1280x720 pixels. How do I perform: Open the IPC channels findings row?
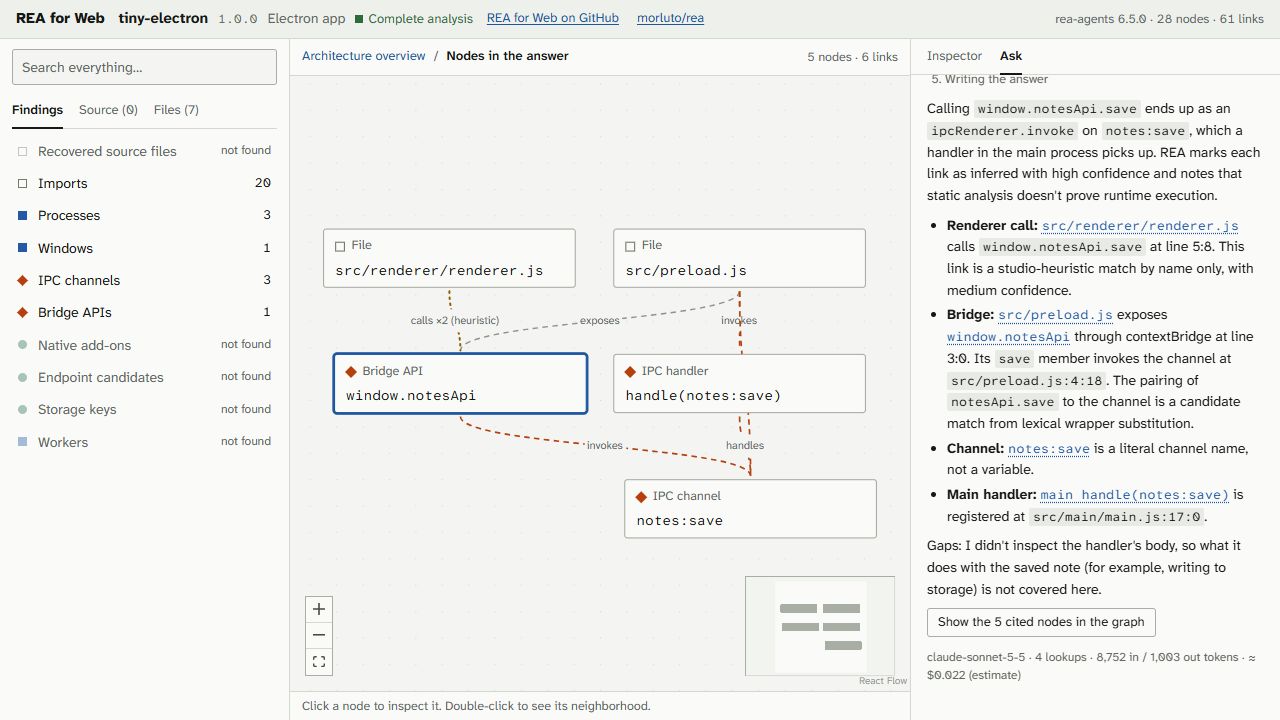tap(144, 280)
